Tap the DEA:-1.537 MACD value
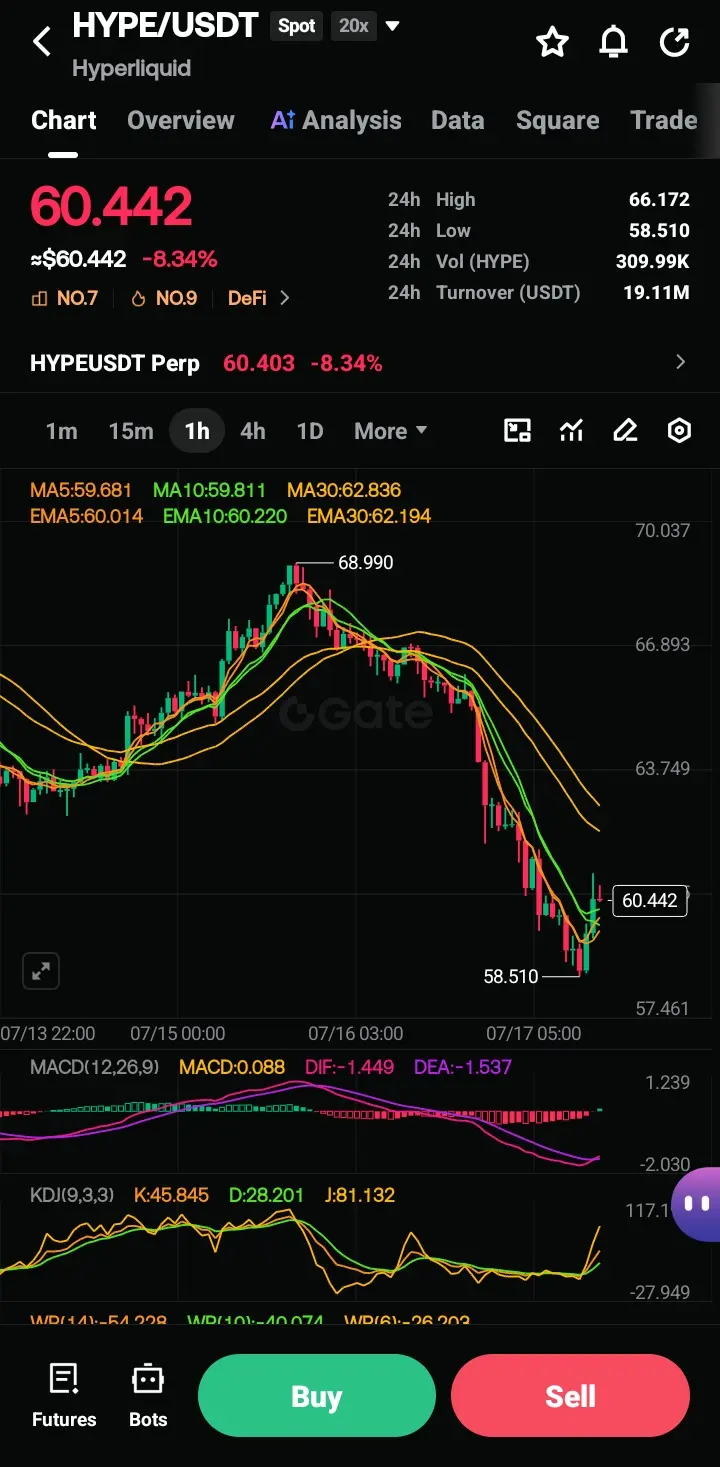The width and height of the screenshot is (720, 1467). coord(463,1067)
